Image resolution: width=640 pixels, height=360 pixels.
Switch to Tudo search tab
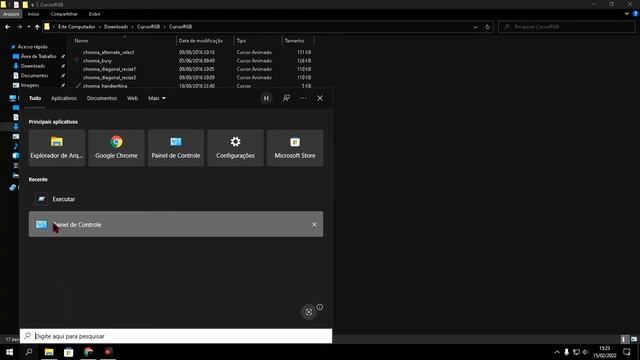[35, 98]
